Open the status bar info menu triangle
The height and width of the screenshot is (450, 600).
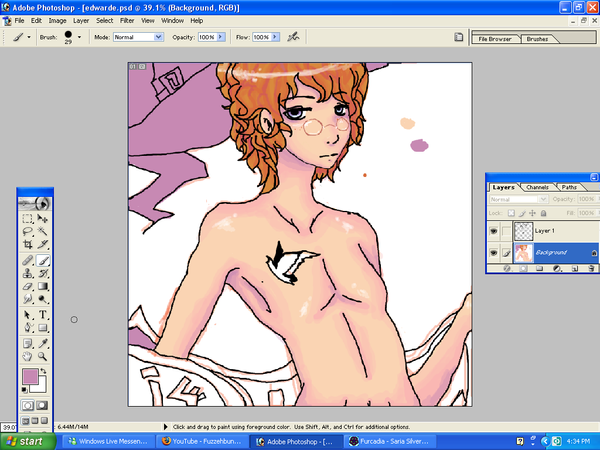point(166,427)
